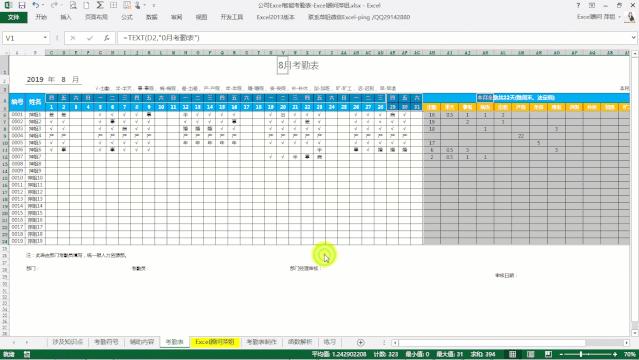Click the touch/mouse mode hand icon
Screen dimensions: 639x360
coord(137,5)
